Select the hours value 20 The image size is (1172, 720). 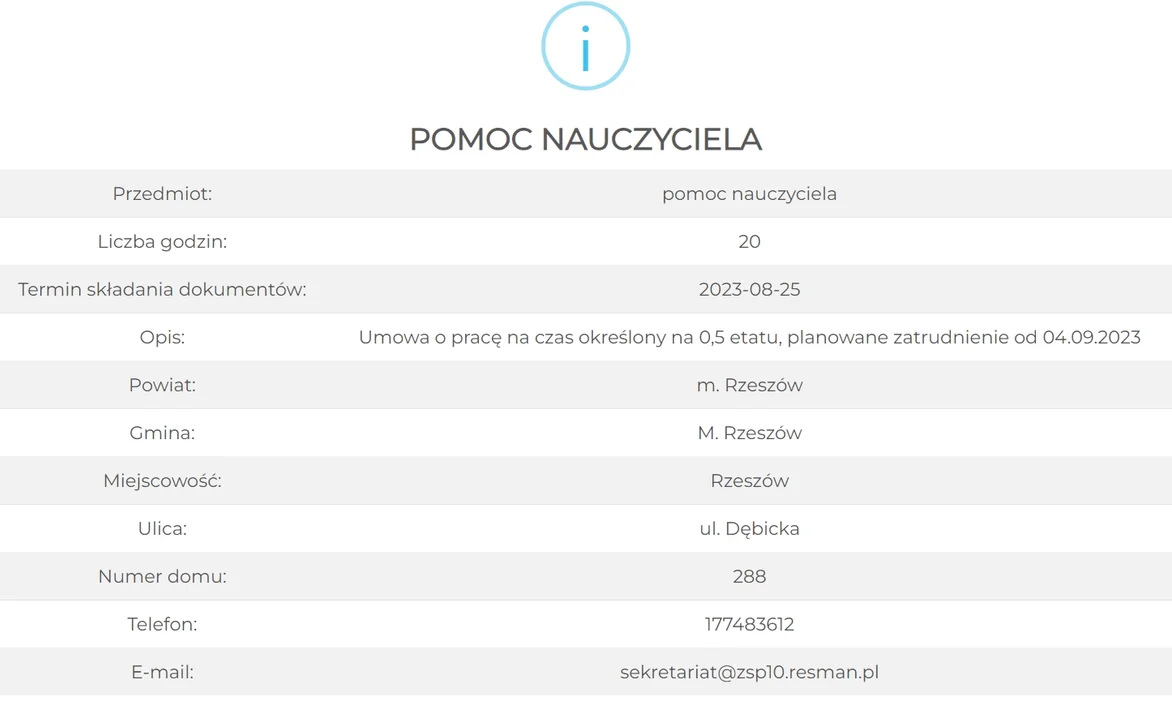(x=749, y=241)
